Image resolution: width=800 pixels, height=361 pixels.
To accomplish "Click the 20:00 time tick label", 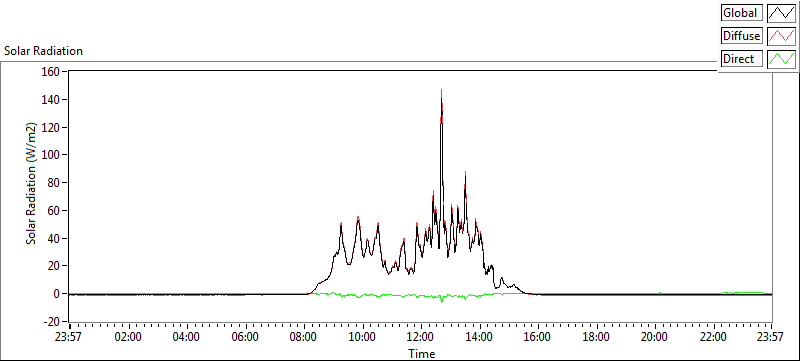I will [x=655, y=337].
